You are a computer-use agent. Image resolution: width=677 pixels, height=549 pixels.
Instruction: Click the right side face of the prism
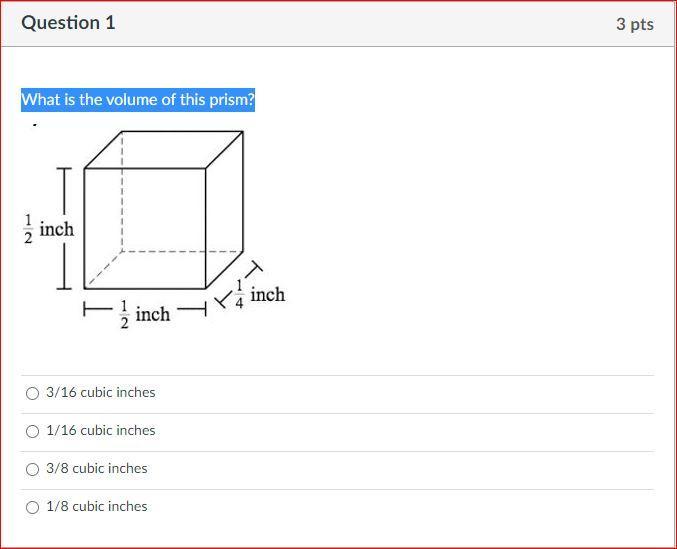coord(225,210)
